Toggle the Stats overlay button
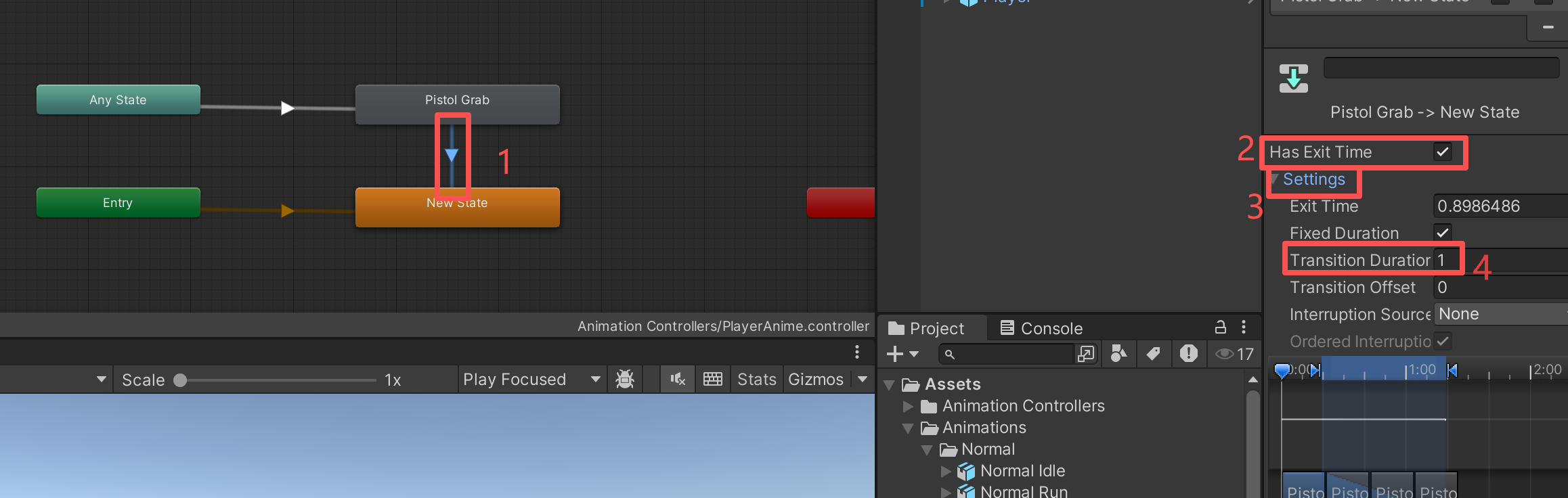The image size is (1568, 498). [x=757, y=380]
